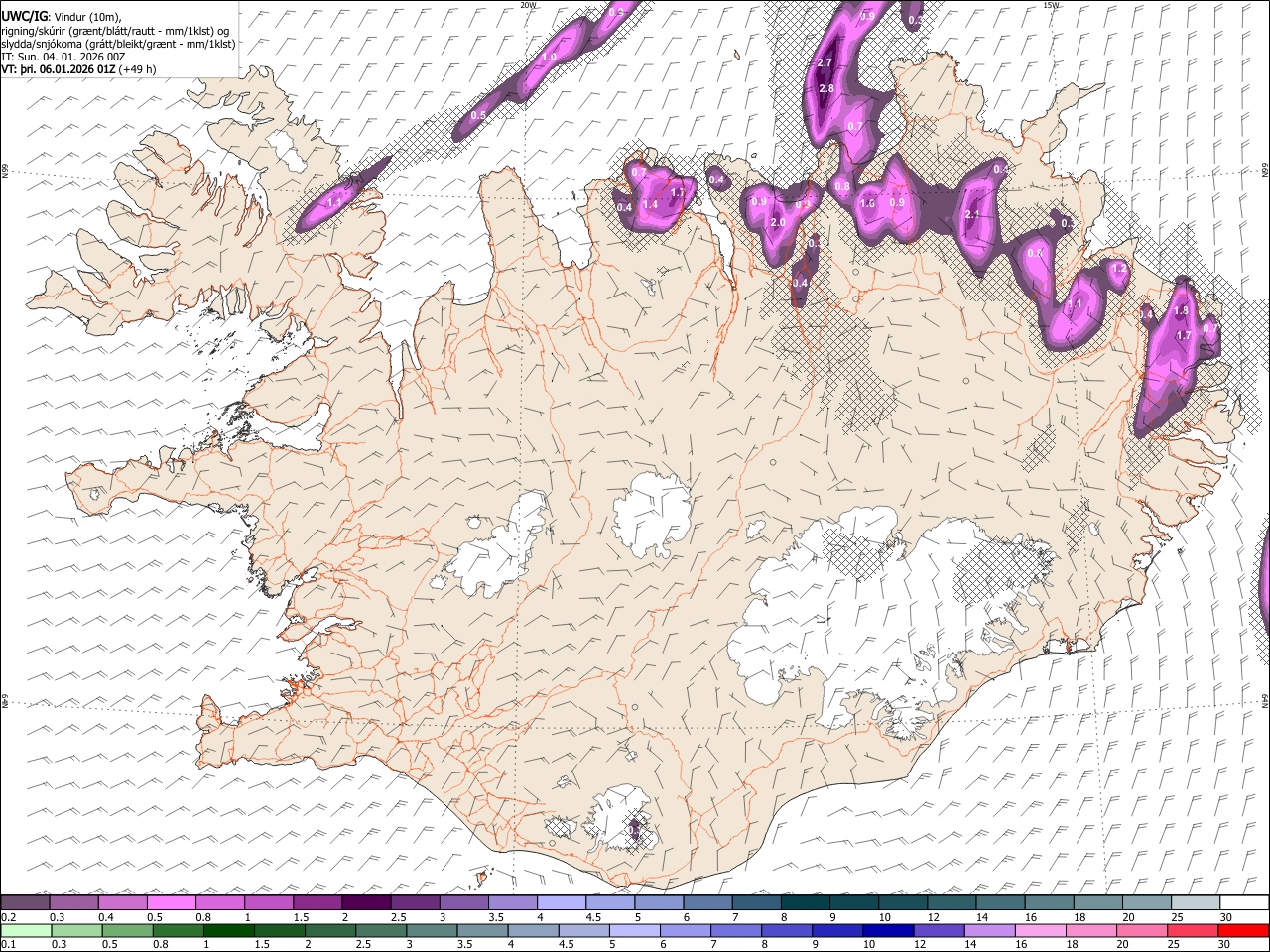This screenshot has width=1270, height=952.
Task: Click the violet rain swatch labeled 12
Action: tap(939, 930)
